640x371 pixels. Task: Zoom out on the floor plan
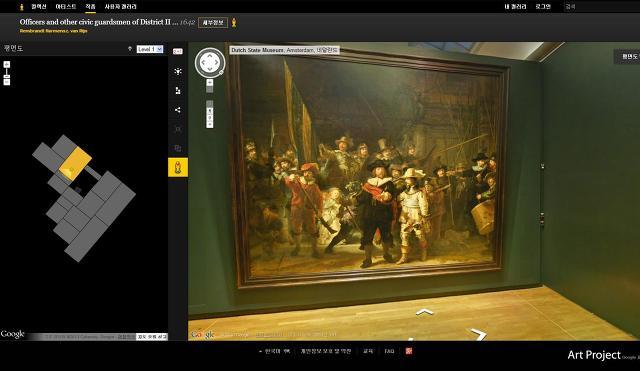pos(7,82)
